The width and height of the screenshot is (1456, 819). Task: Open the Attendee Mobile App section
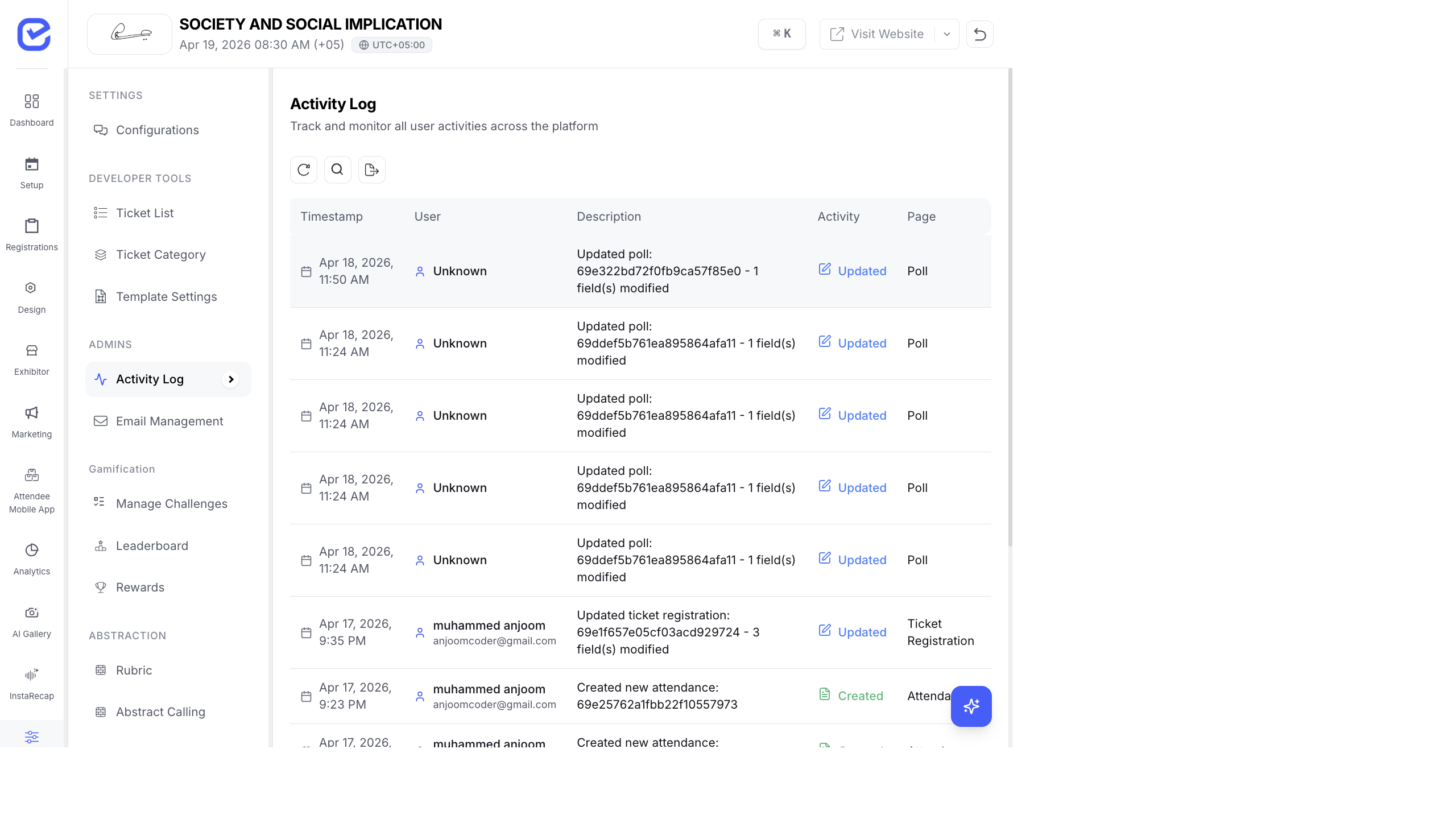click(x=32, y=491)
